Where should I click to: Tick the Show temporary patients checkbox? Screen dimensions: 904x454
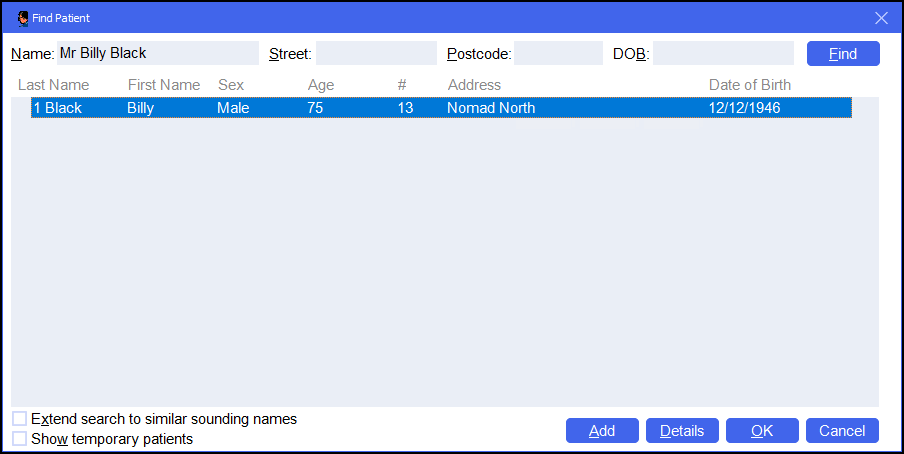click(20, 438)
